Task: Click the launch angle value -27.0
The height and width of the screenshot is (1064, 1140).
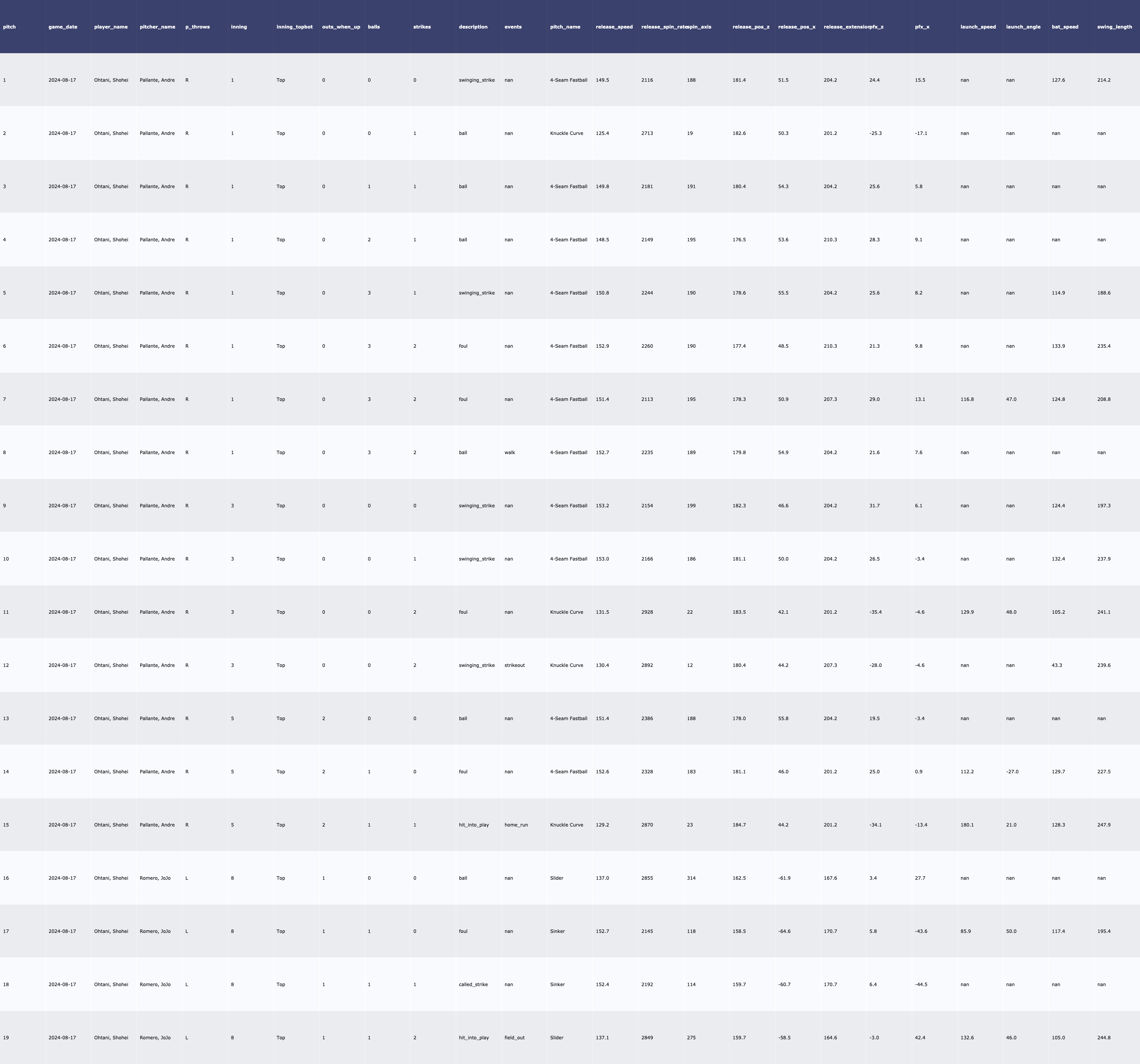Action: point(1012,771)
